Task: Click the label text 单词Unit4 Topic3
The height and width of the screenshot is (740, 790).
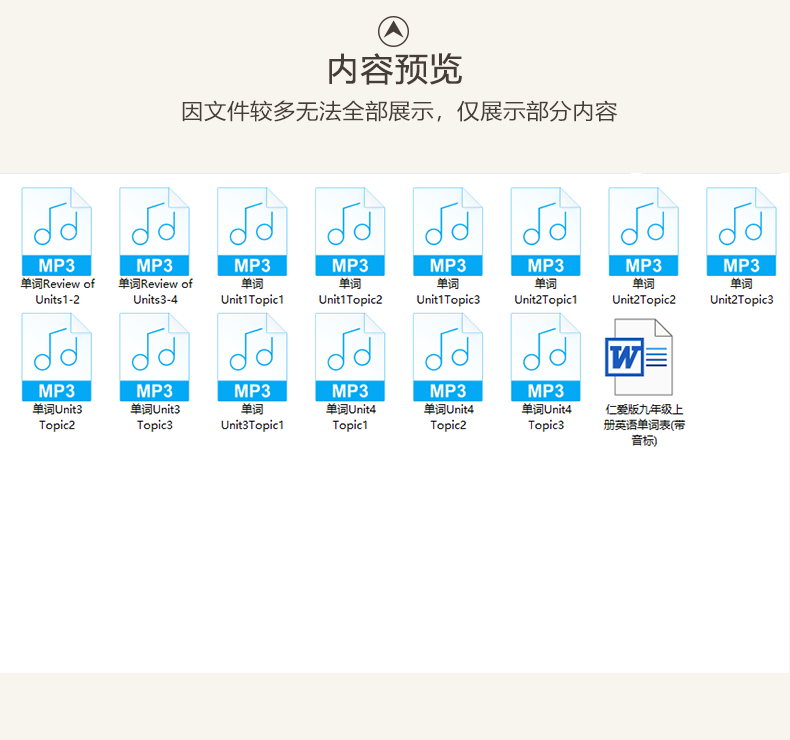Action: 546,417
